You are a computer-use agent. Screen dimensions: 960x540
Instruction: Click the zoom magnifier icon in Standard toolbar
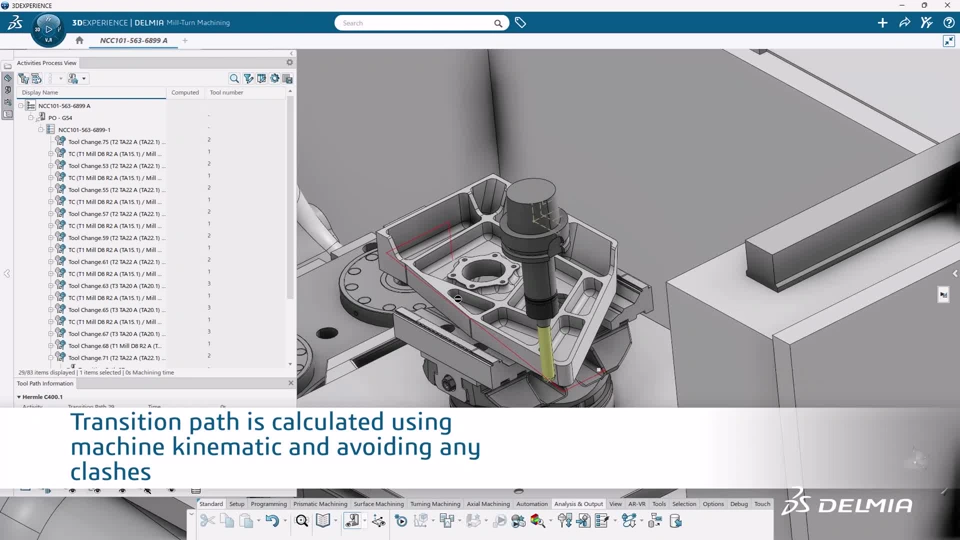[302, 521]
